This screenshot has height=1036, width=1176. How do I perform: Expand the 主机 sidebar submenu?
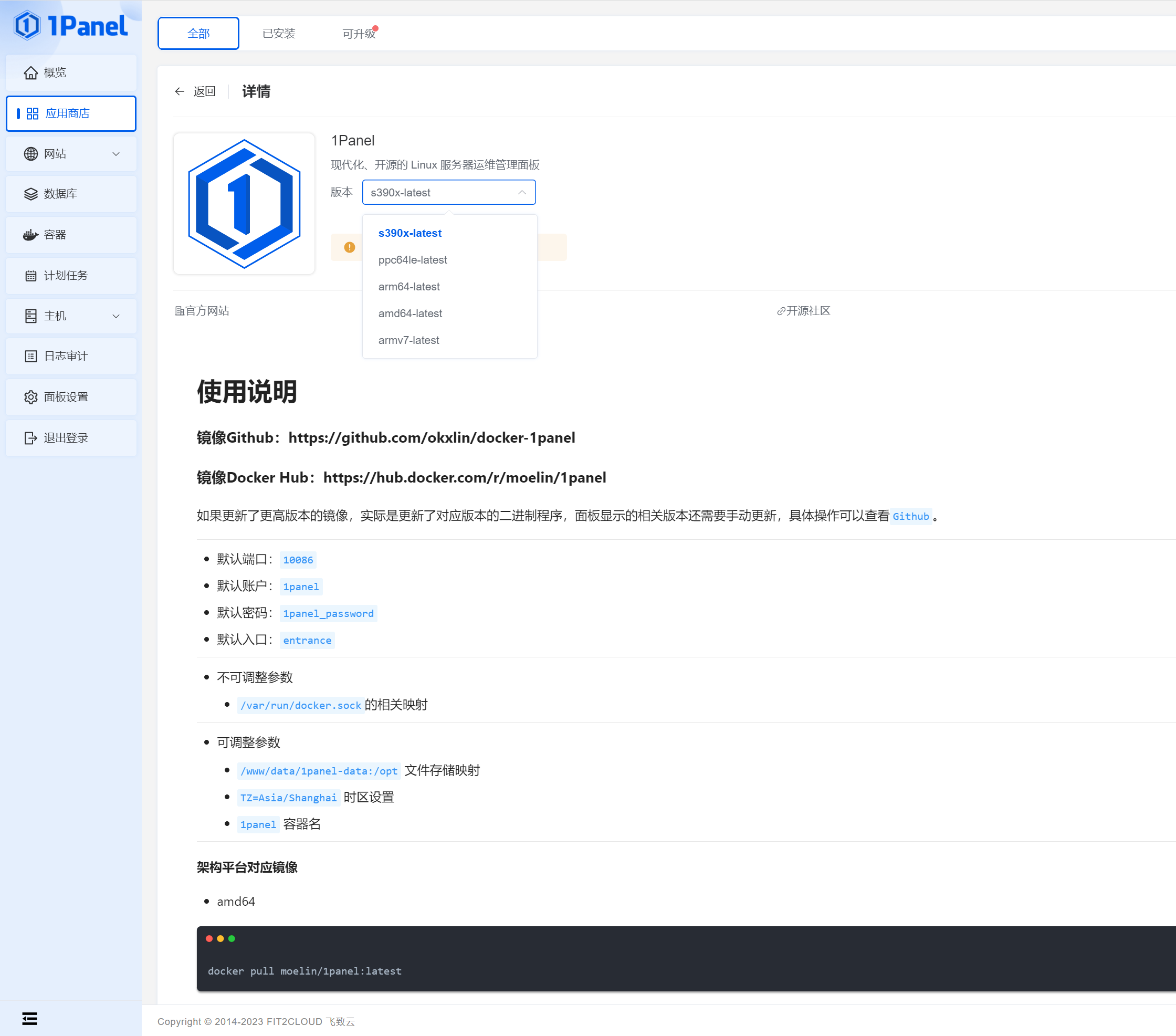(116, 316)
